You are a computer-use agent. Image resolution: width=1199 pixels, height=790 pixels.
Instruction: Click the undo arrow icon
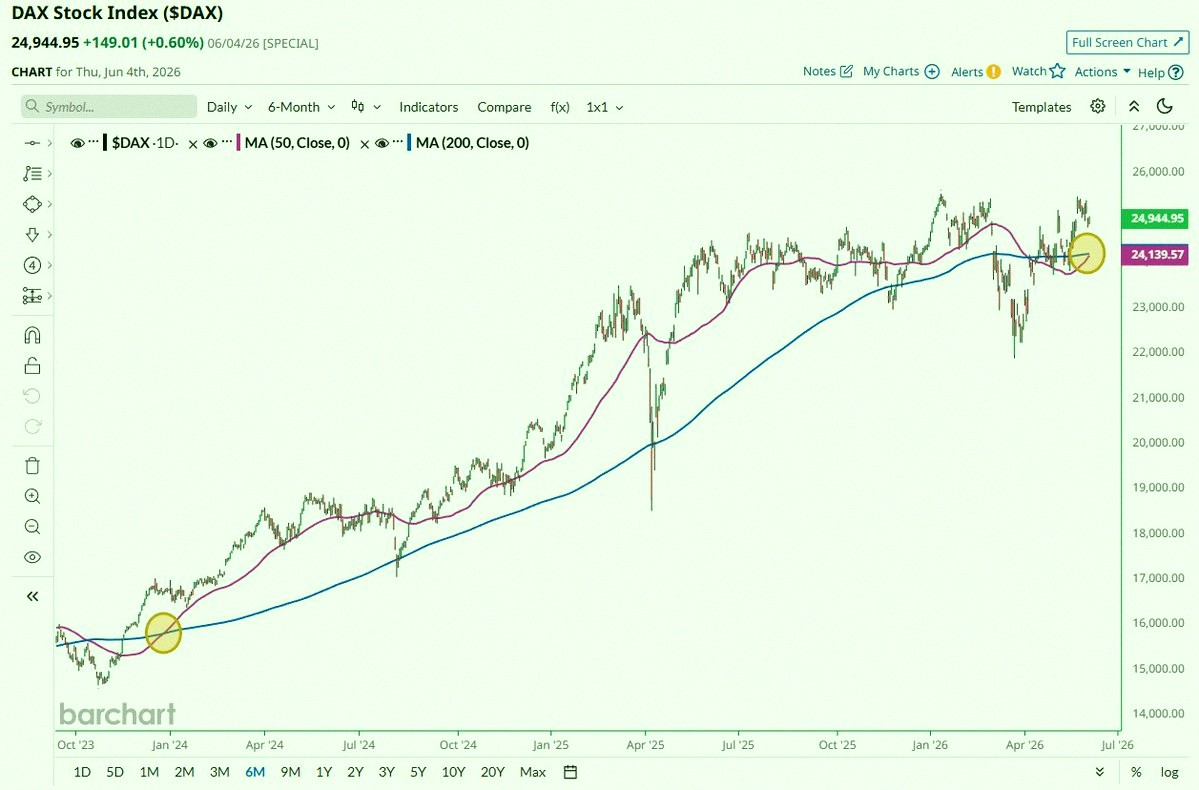pyautogui.click(x=32, y=396)
